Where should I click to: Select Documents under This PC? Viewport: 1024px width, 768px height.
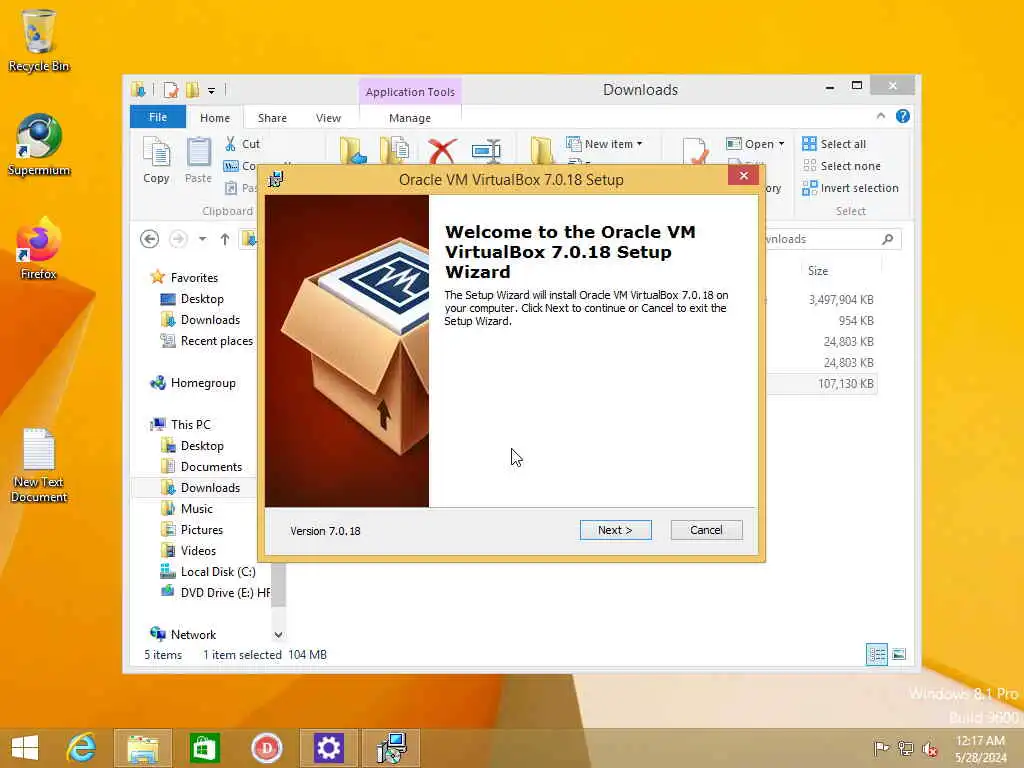[211, 466]
